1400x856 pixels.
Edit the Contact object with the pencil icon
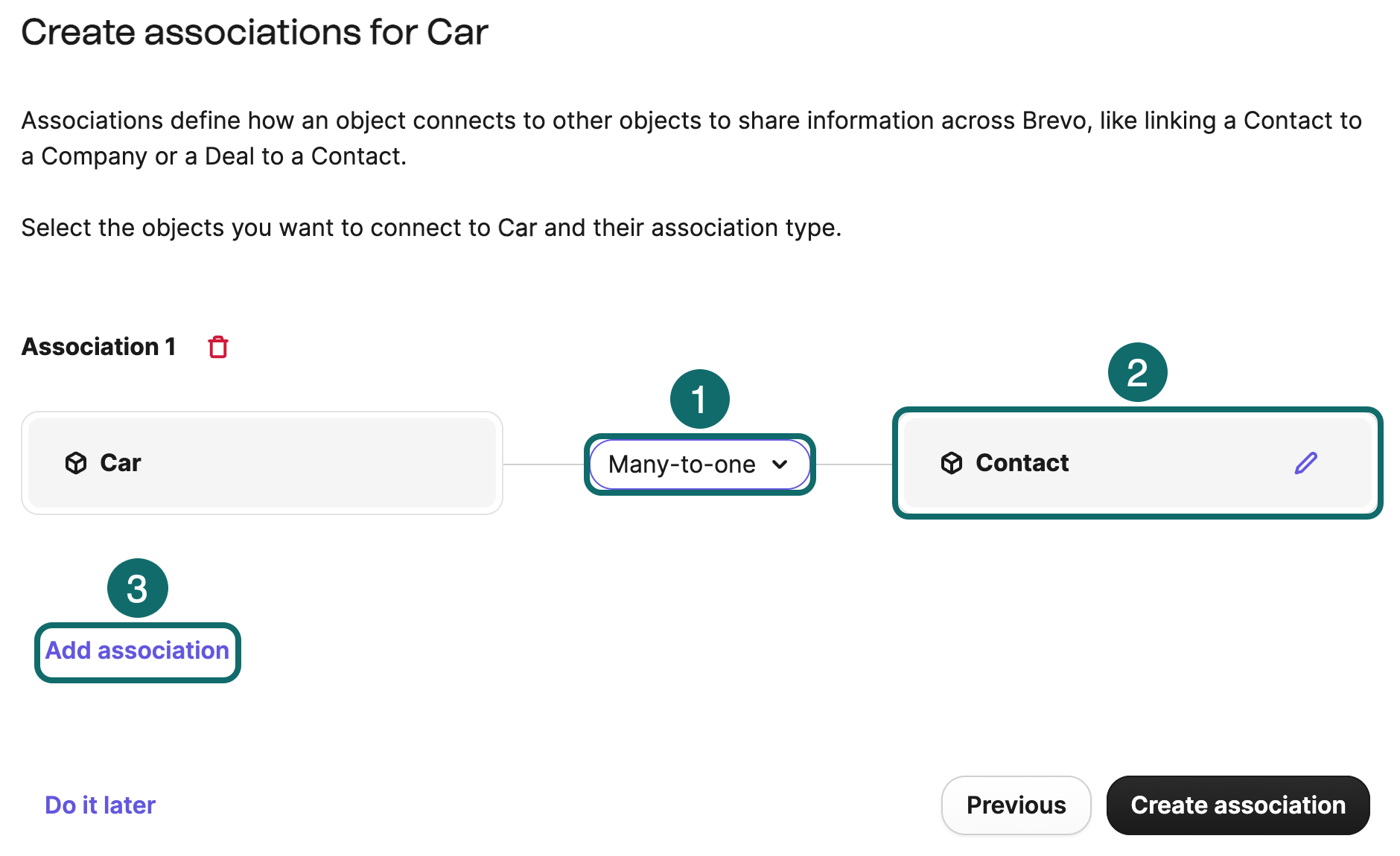click(1305, 463)
